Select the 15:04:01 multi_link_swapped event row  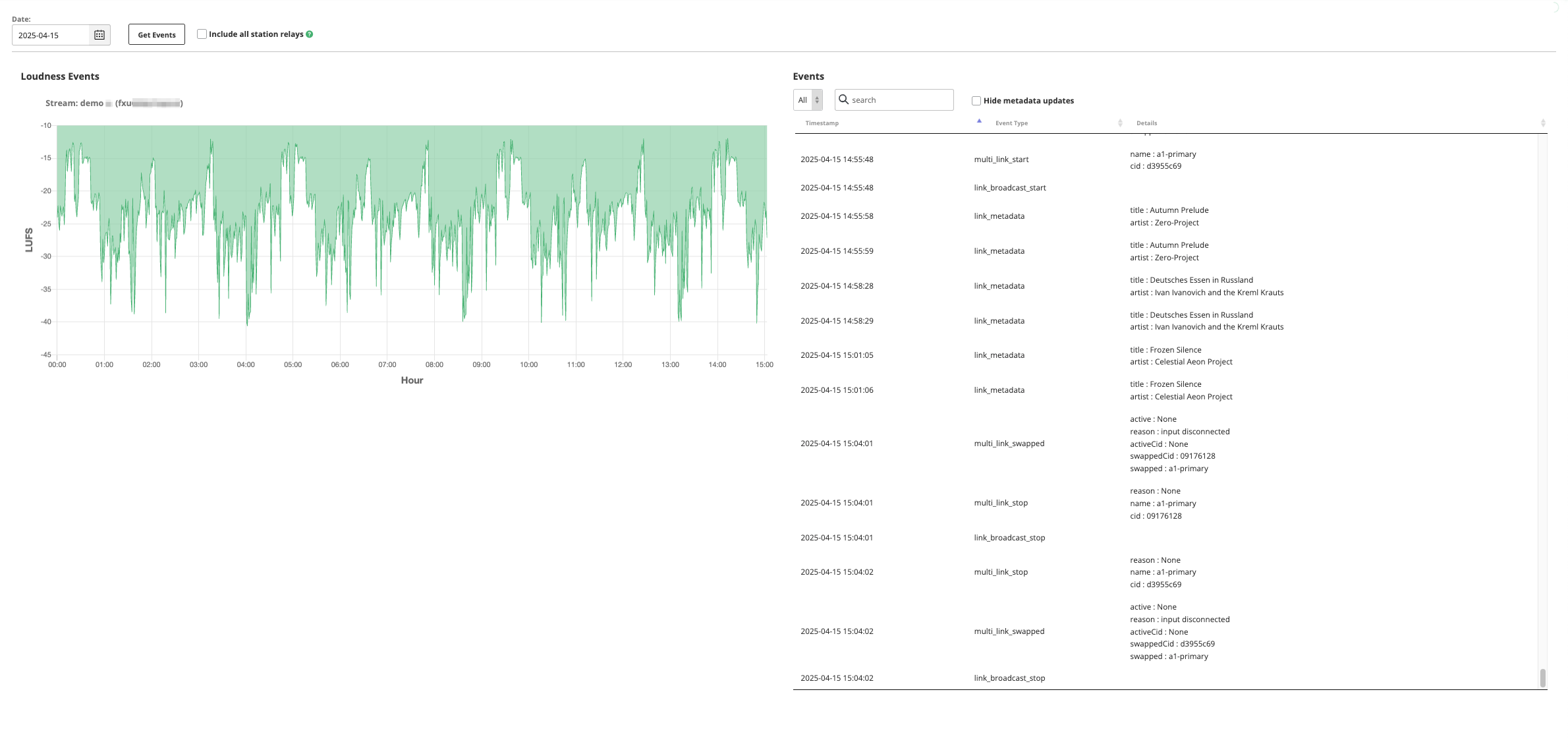click(x=1009, y=444)
